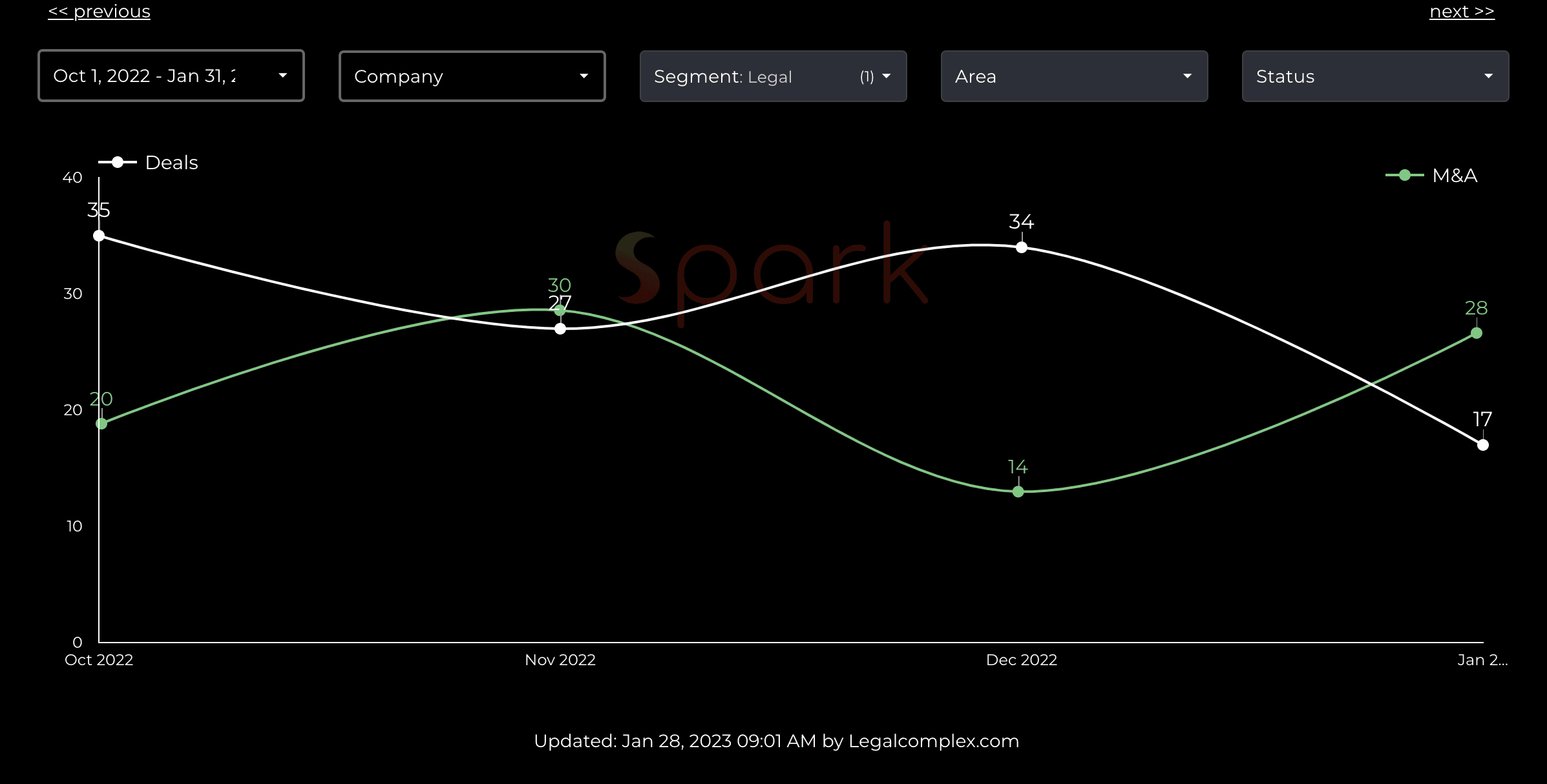Click the green M&A point labeled 30
1547x784 pixels.
pyautogui.click(x=560, y=311)
